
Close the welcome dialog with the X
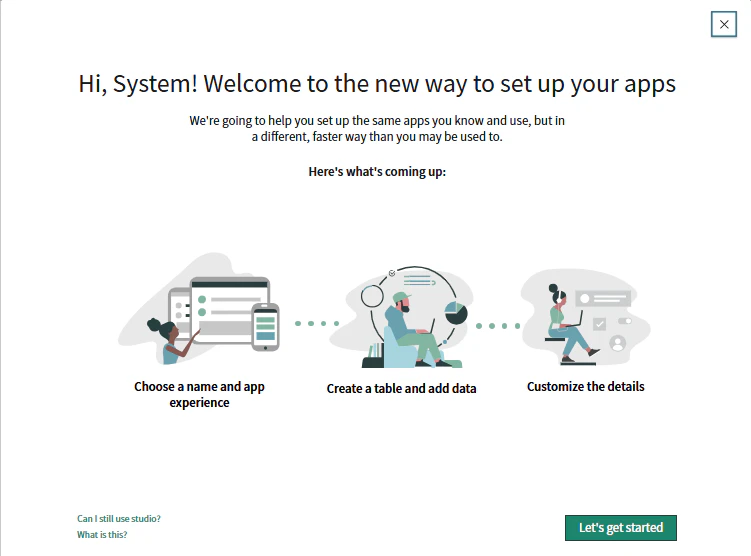(x=724, y=24)
